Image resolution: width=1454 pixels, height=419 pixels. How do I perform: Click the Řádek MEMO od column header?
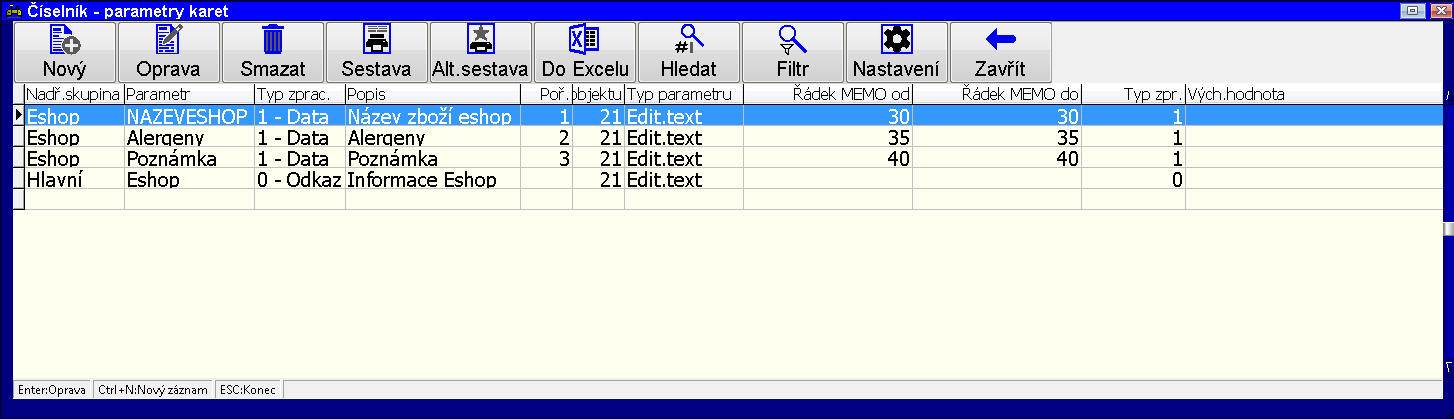(827, 94)
